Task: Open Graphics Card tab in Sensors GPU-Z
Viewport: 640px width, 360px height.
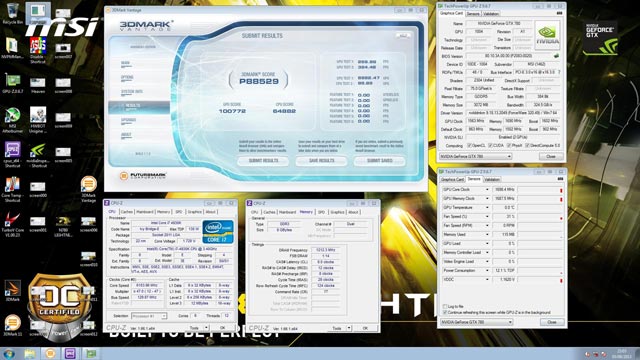Action: [x=453, y=179]
